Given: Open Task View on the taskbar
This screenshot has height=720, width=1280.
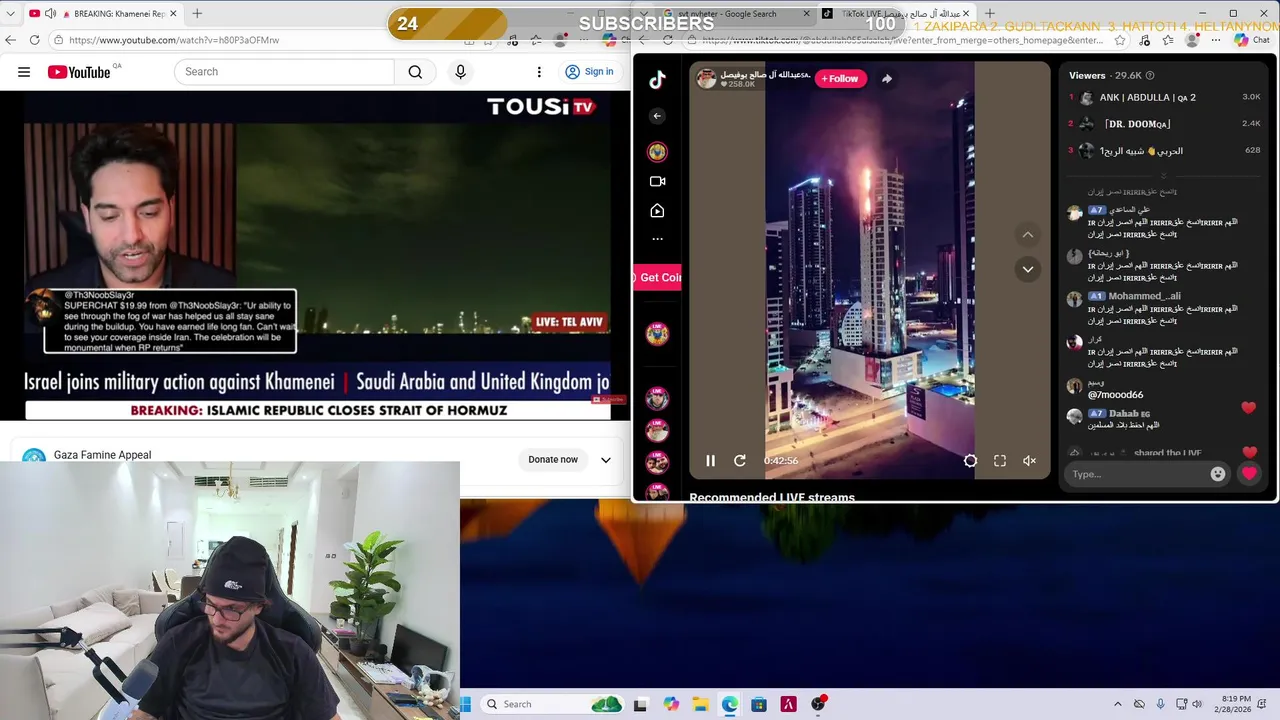Looking at the screenshot, I should pos(640,704).
